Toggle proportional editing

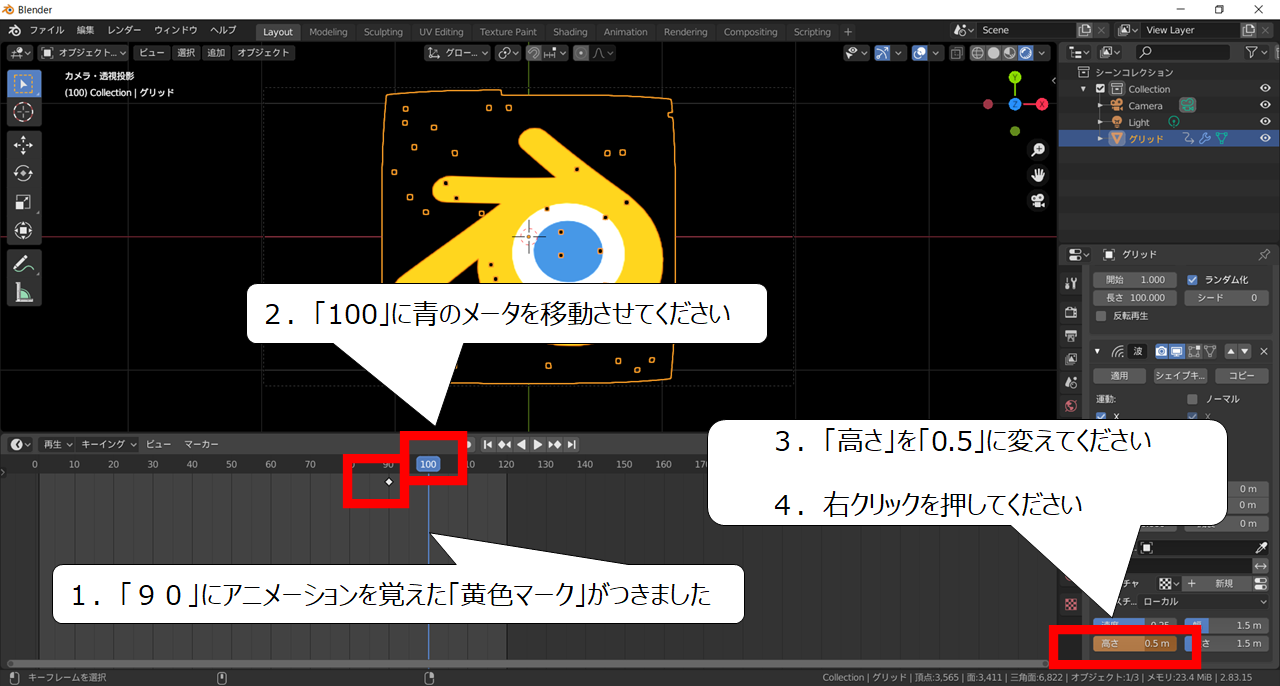pyautogui.click(x=581, y=53)
